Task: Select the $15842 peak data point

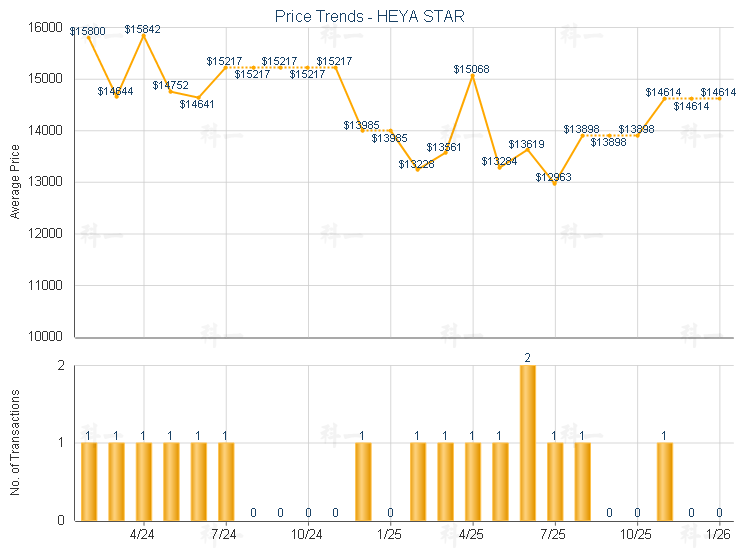Action: coord(144,35)
